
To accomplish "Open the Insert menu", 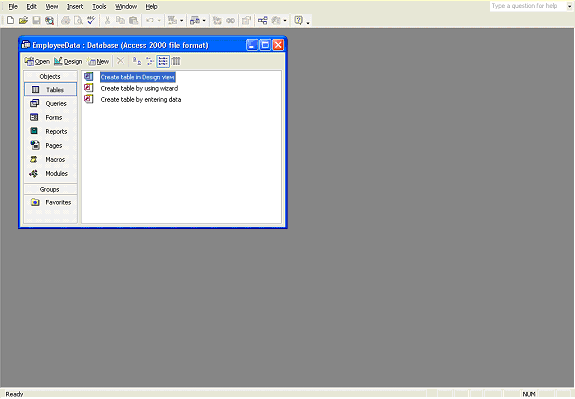I will pos(75,7).
